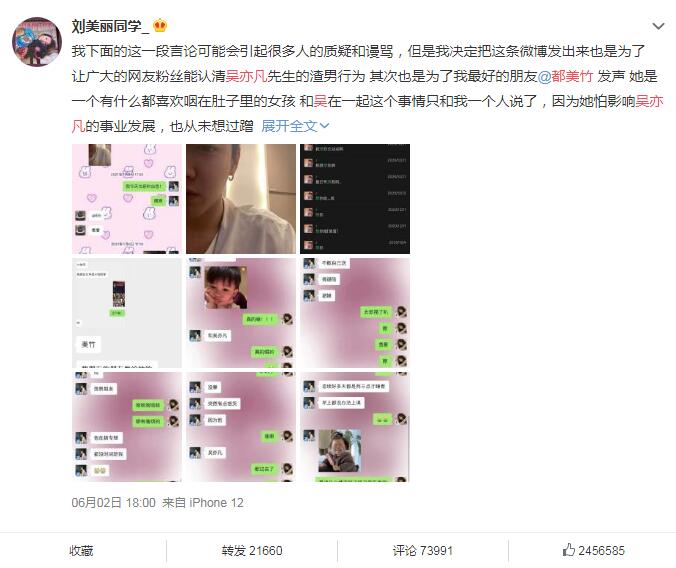Click the crown badge beside username
The image size is (676, 568).
pyautogui.click(x=160, y=26)
